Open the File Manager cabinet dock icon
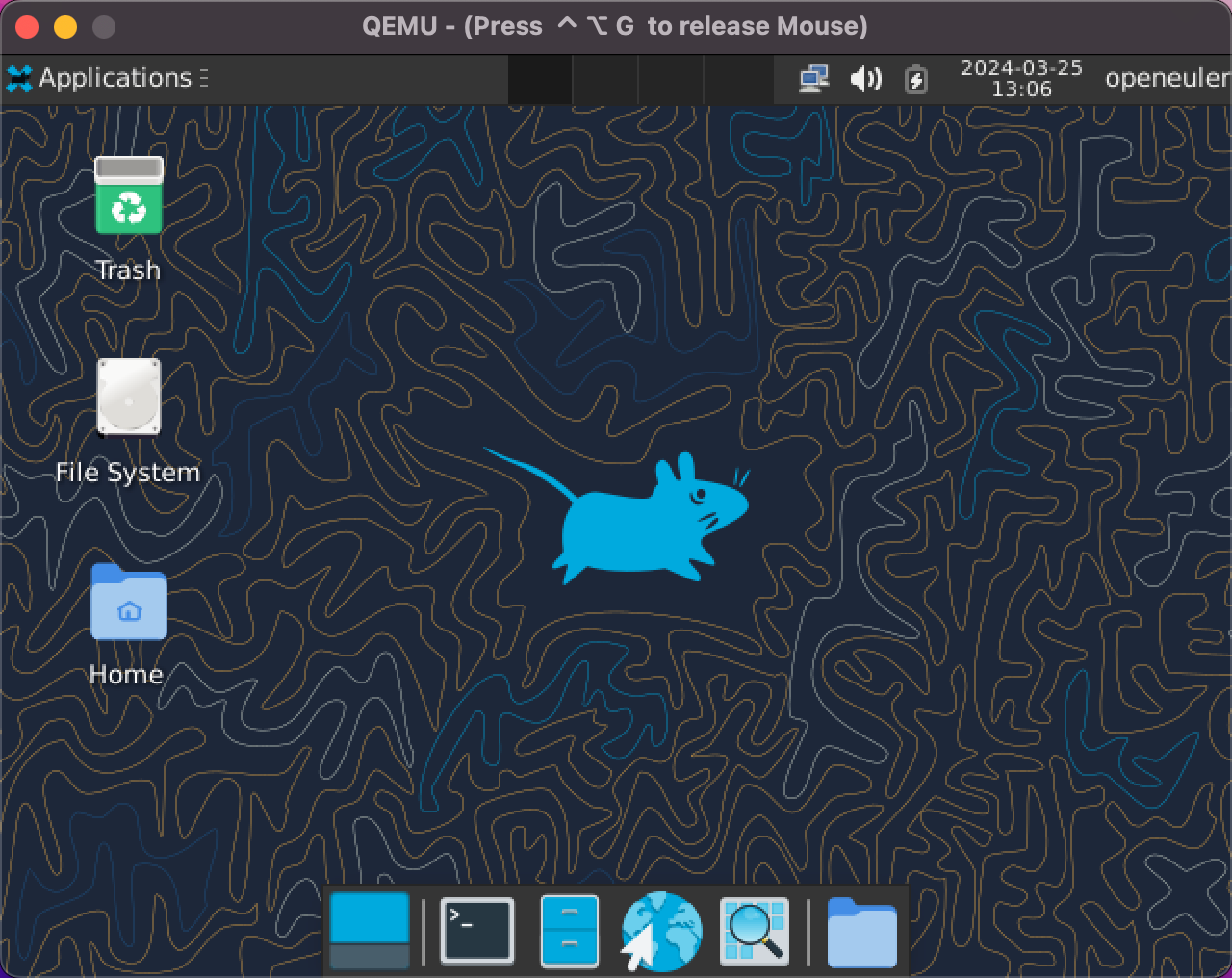 point(570,931)
